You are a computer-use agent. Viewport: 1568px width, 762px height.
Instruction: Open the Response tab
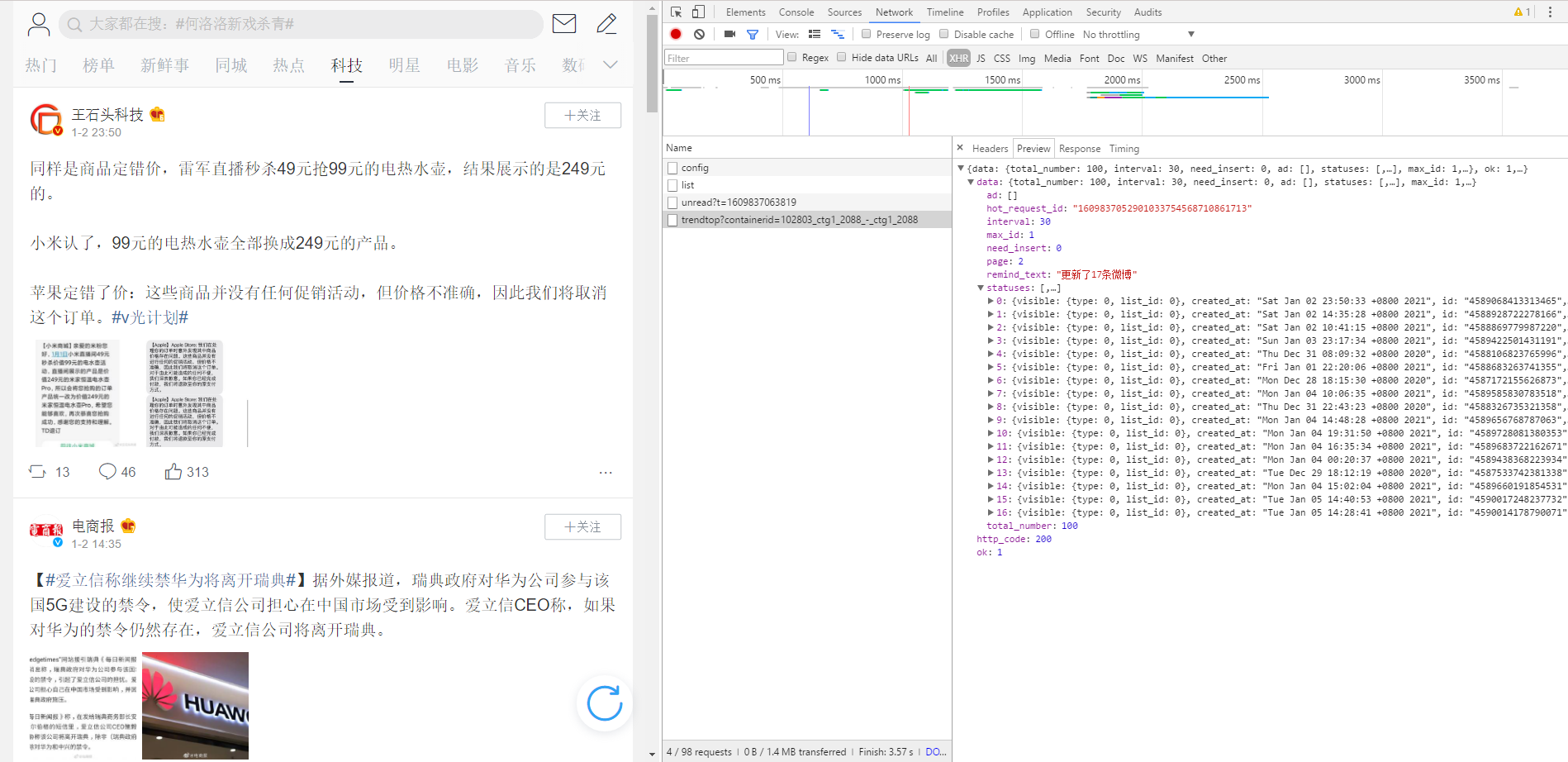click(1079, 149)
